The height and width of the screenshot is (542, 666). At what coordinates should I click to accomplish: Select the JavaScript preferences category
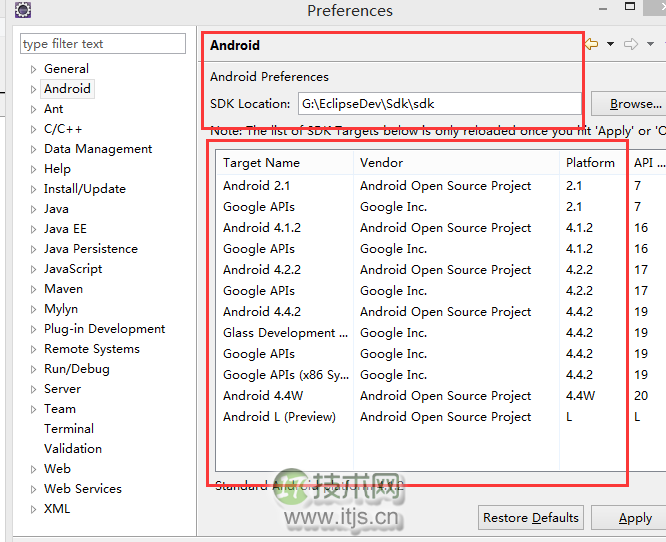point(73,269)
